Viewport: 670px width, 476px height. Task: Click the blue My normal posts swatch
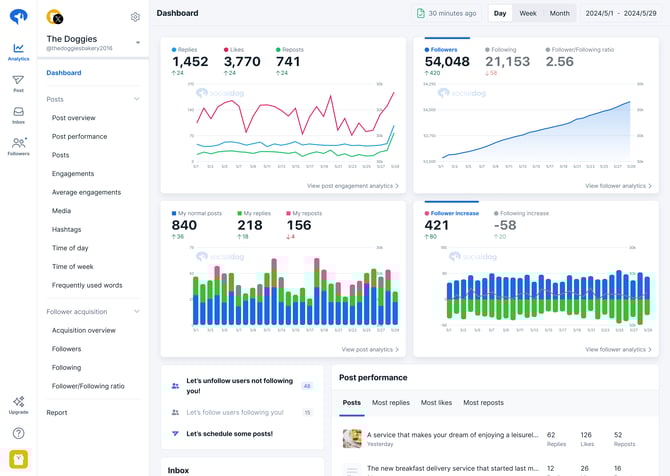coord(174,213)
